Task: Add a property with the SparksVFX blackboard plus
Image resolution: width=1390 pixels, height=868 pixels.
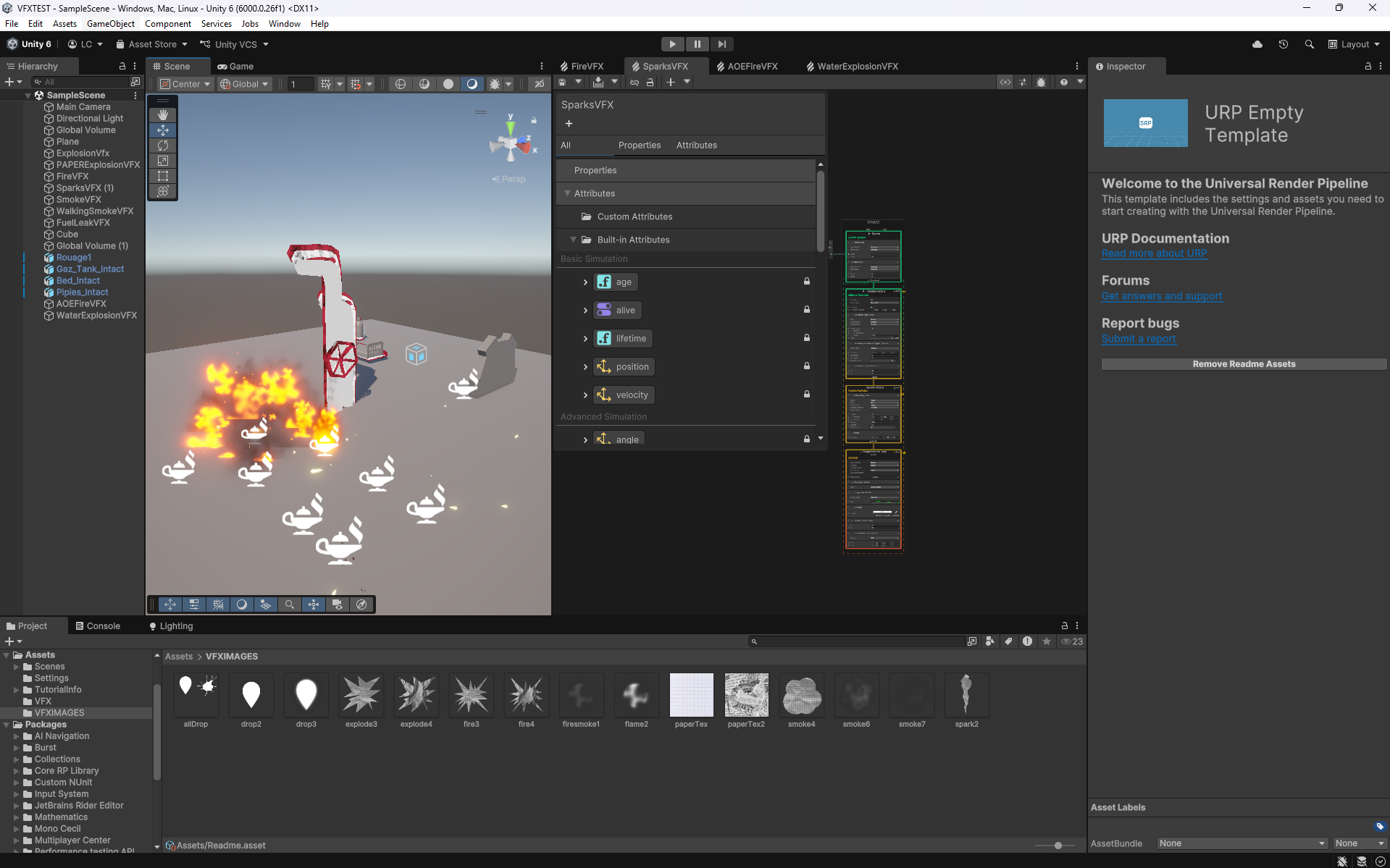Action: click(x=569, y=124)
